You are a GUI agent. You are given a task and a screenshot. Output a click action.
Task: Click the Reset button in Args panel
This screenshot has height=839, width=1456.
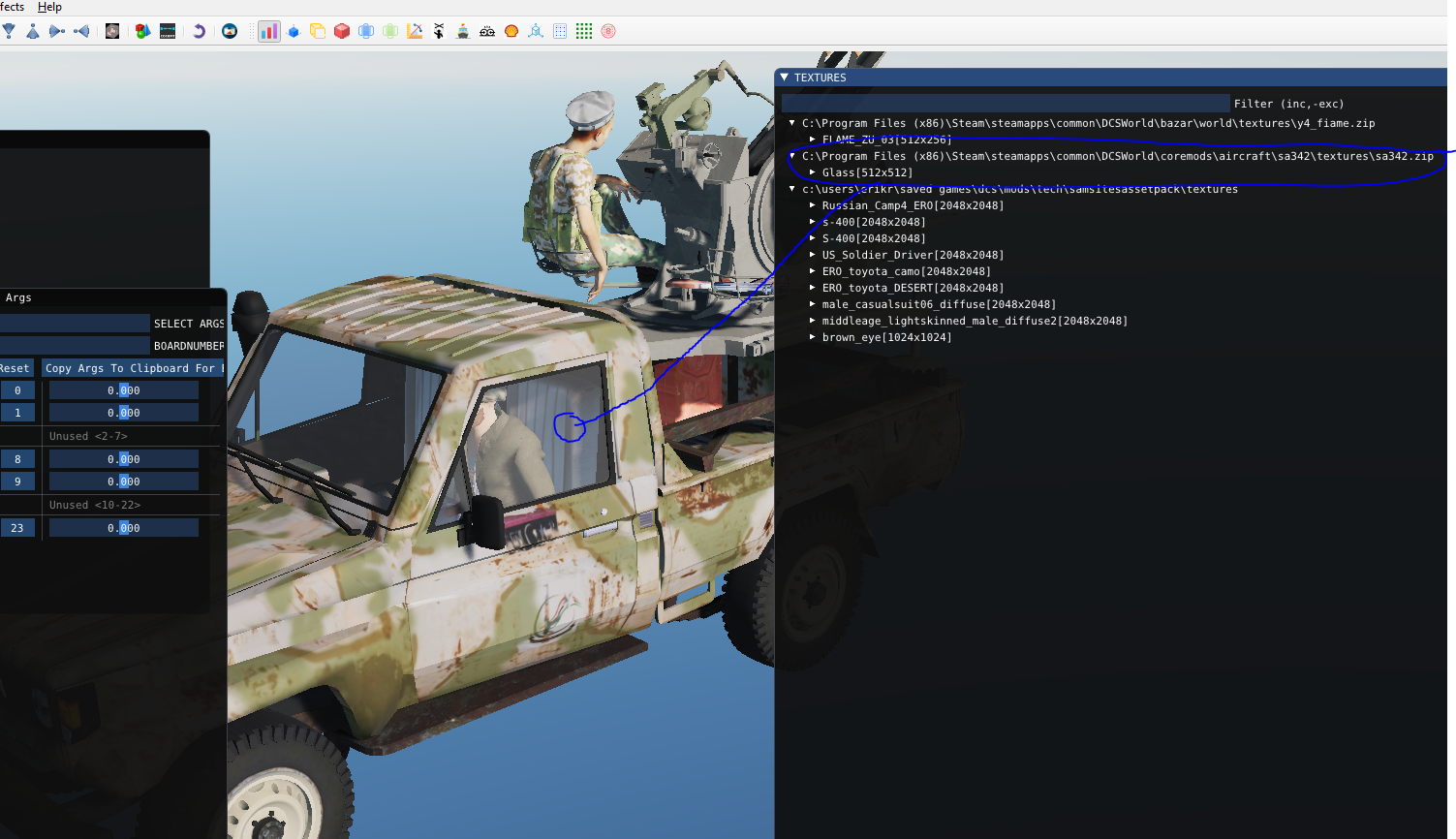(15, 368)
